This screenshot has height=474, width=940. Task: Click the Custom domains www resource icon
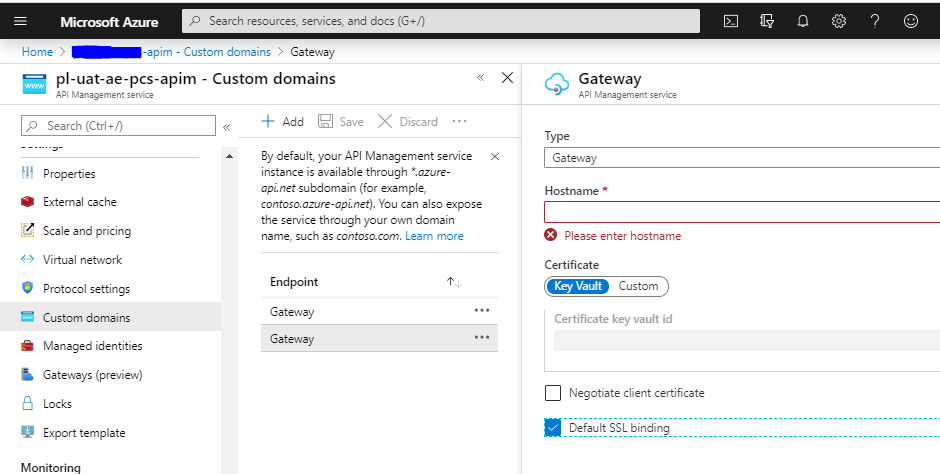(34, 84)
